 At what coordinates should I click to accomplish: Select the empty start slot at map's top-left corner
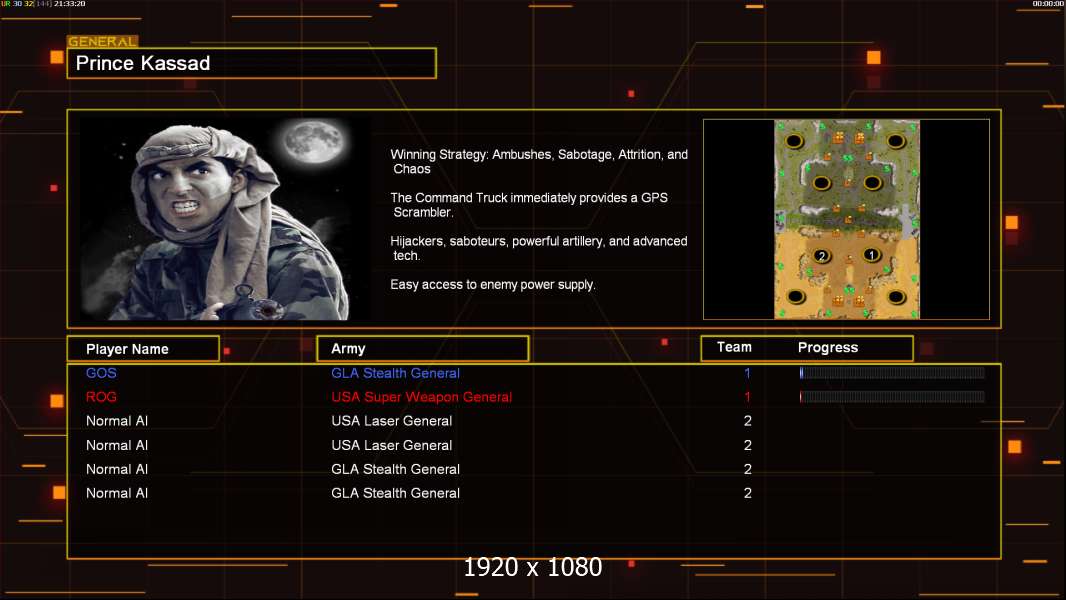[794, 141]
